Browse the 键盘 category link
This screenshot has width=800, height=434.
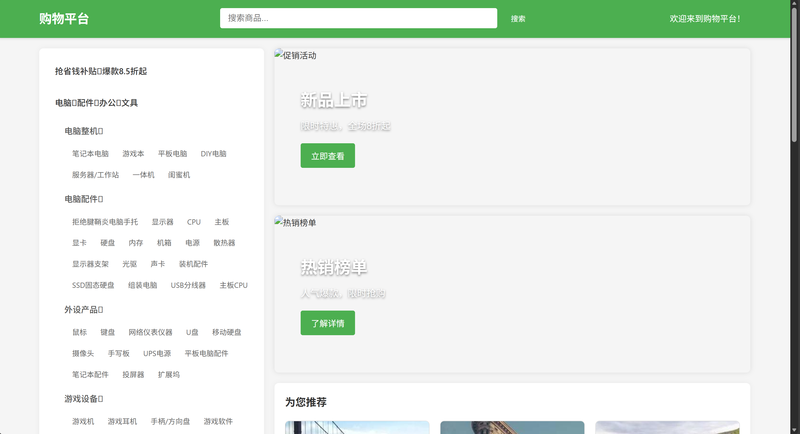coord(108,333)
